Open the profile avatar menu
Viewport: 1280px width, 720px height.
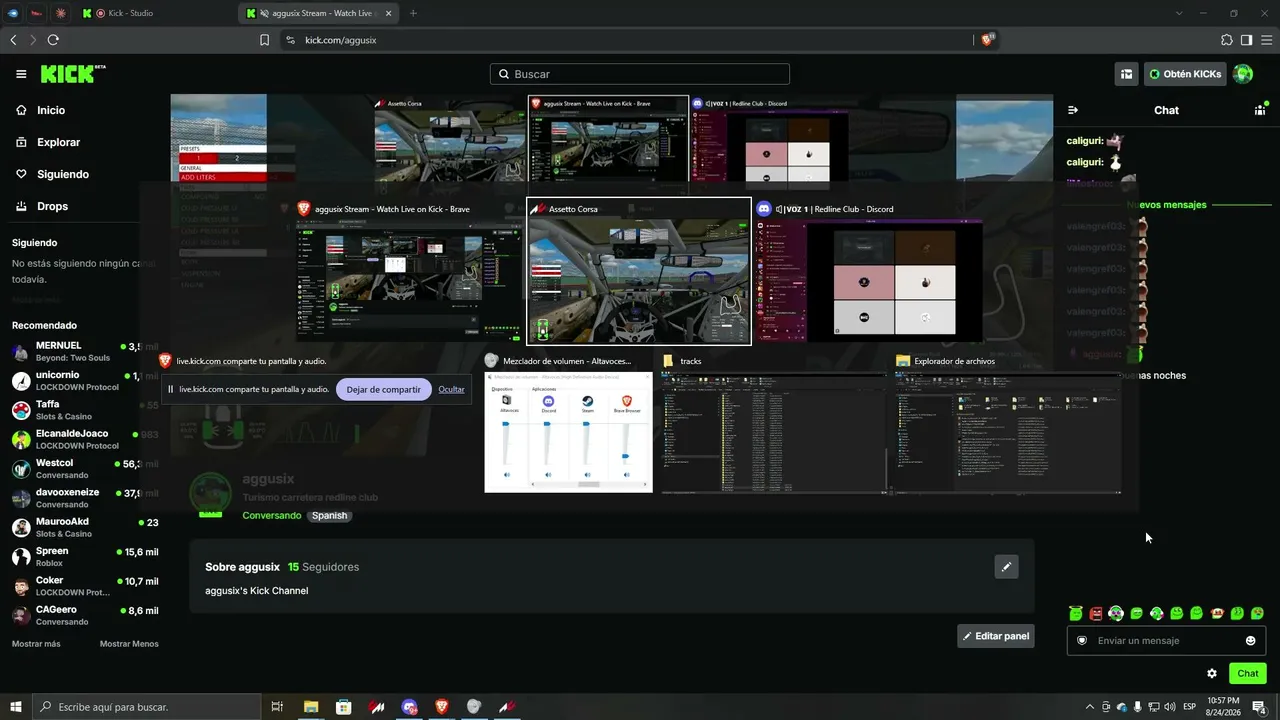1243,74
